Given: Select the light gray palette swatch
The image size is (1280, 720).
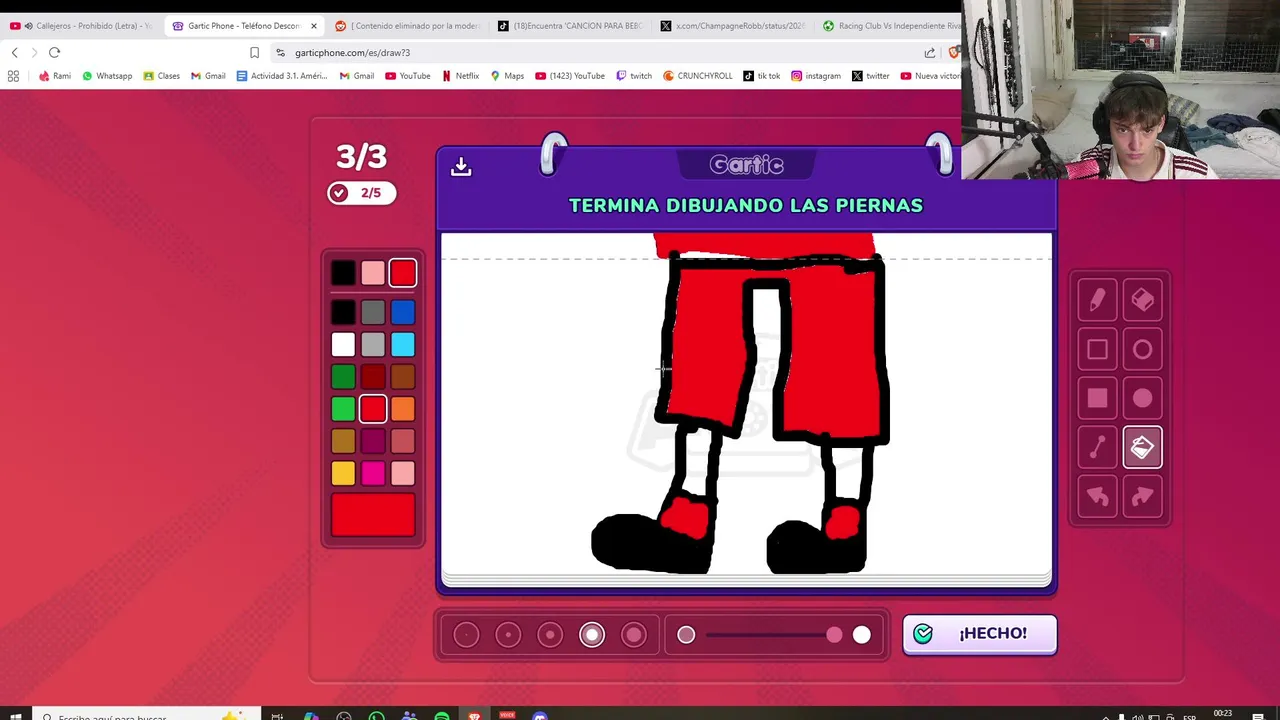Looking at the screenshot, I should click(x=373, y=345).
